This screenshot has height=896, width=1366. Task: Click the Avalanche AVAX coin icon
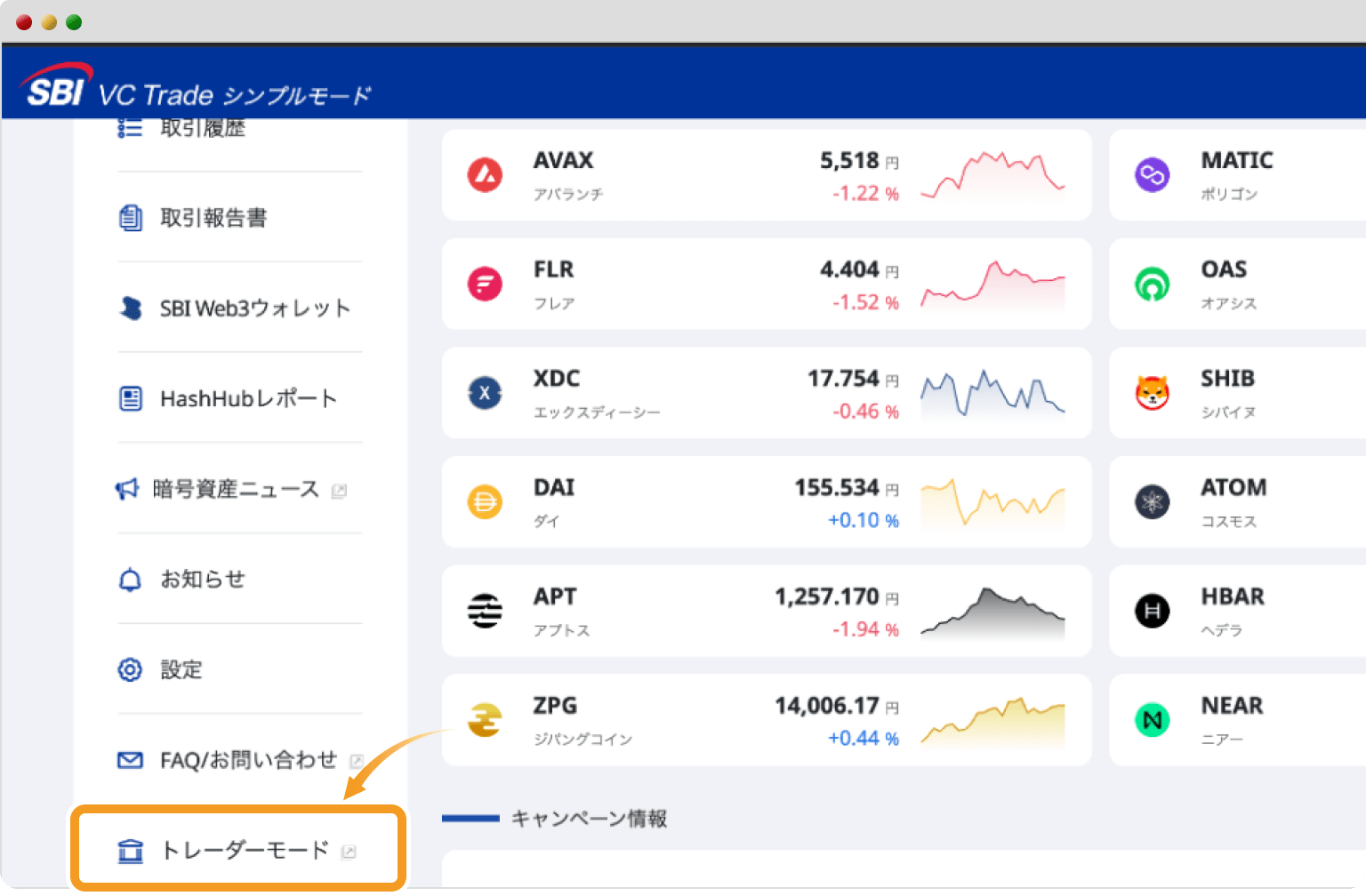(485, 175)
